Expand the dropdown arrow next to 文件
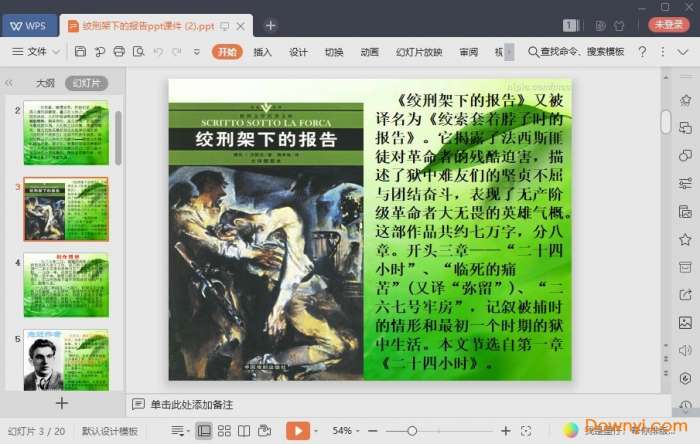Image resolution: width=700 pixels, height=444 pixels. (56, 52)
